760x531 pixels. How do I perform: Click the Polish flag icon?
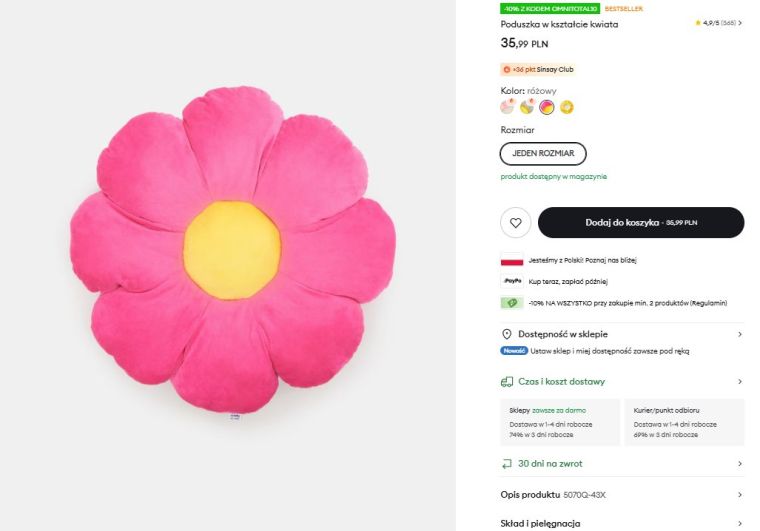point(512,260)
